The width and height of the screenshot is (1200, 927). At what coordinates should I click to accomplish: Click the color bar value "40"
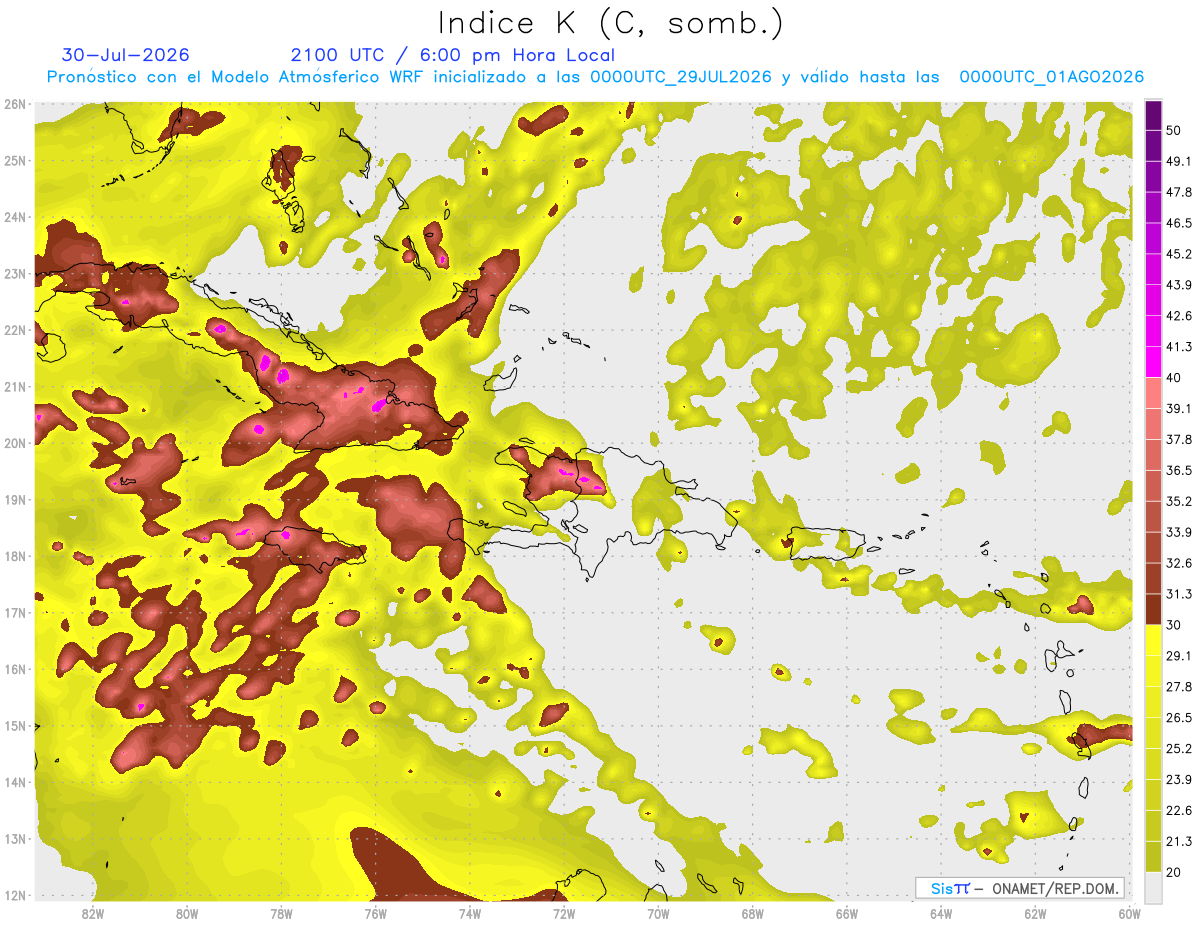[x=1173, y=377]
